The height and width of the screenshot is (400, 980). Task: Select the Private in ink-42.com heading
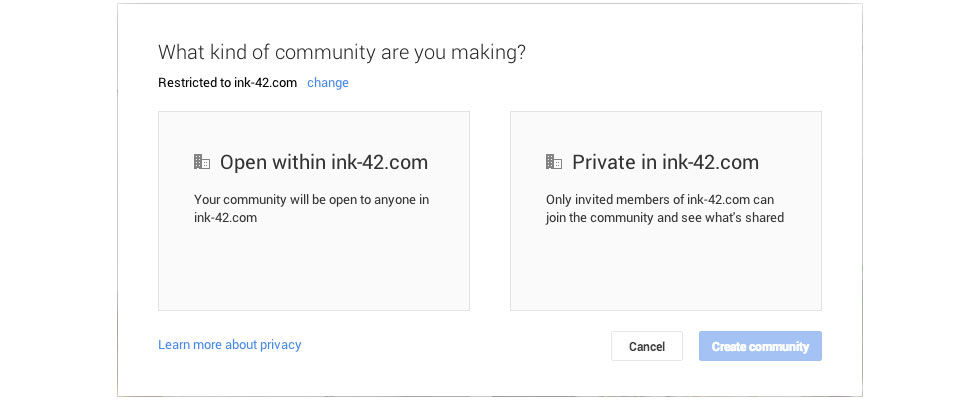[x=665, y=162]
